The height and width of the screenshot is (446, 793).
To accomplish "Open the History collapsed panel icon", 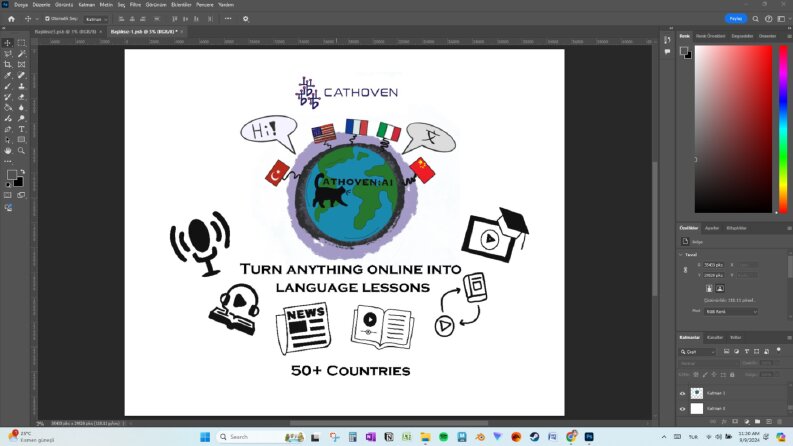I will click(667, 40).
